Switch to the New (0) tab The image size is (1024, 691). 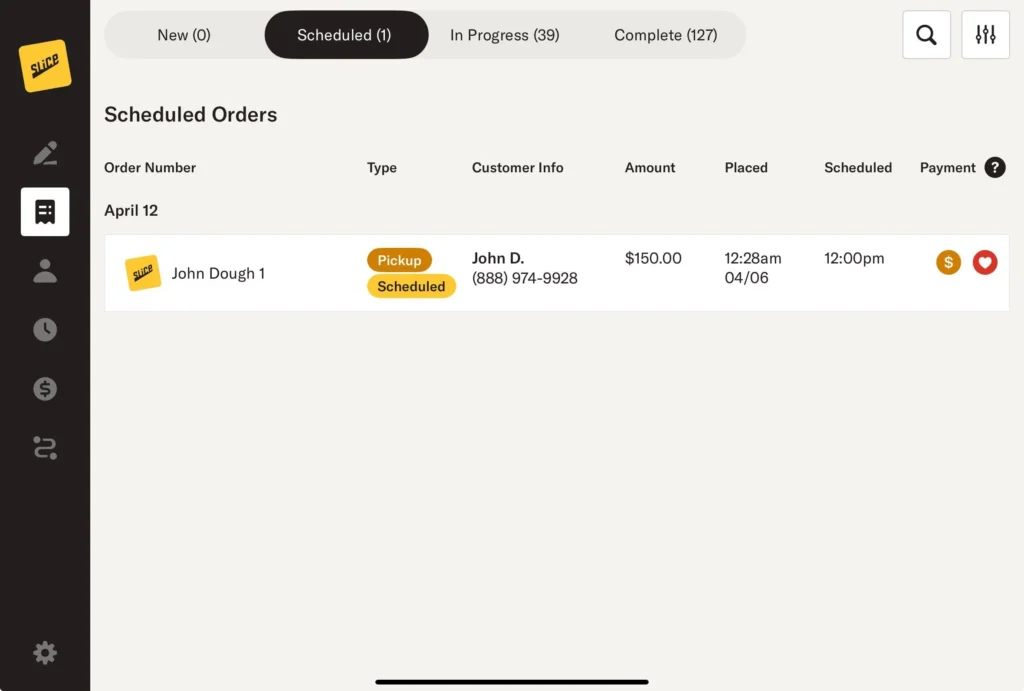coord(184,35)
